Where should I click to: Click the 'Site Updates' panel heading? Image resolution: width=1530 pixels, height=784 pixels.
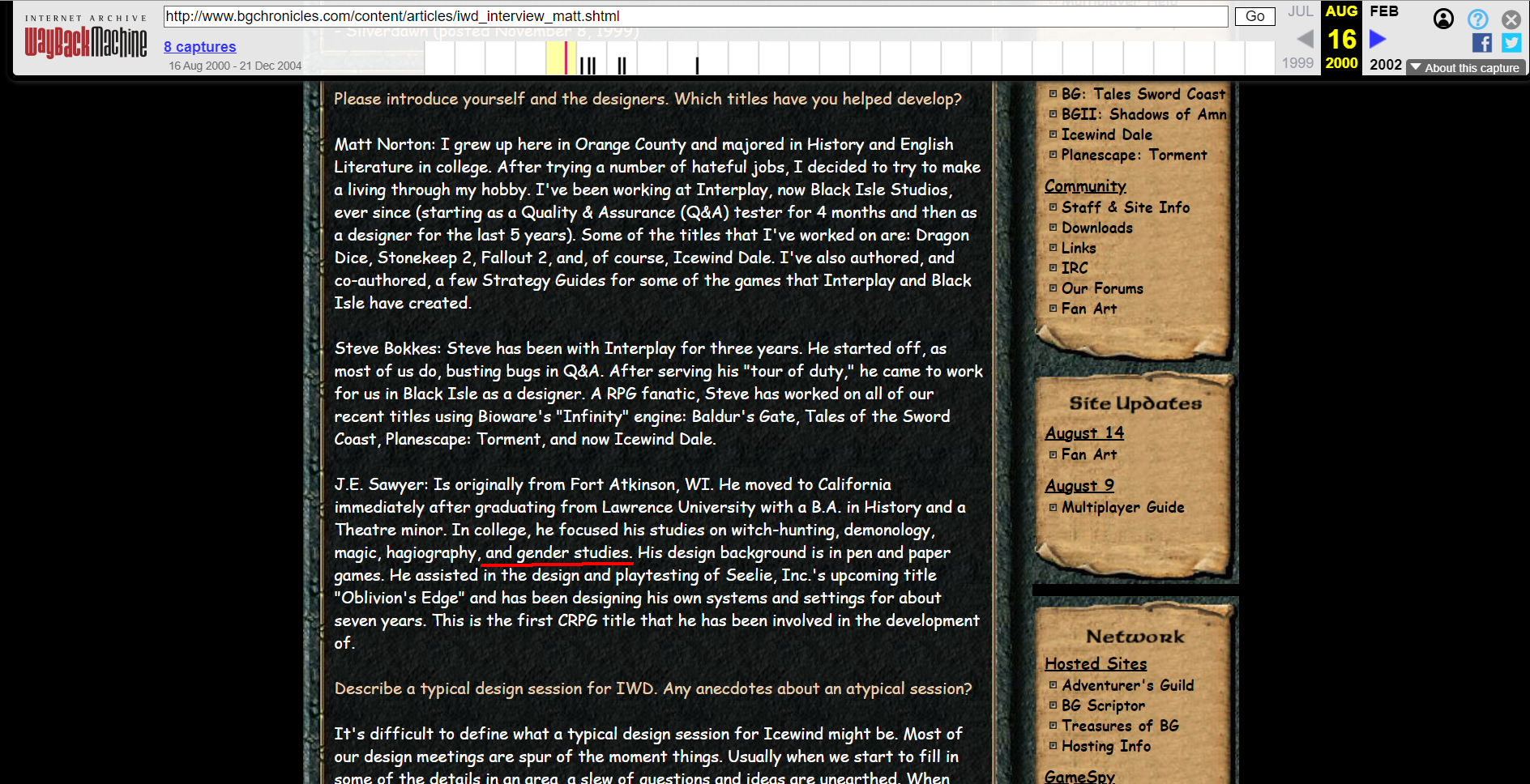[1135, 403]
